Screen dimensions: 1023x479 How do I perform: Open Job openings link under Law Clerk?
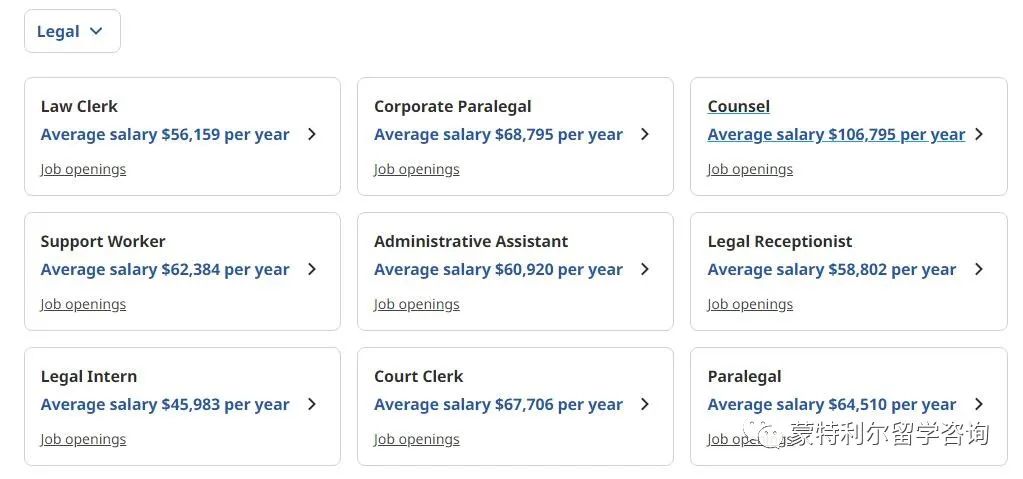coord(84,170)
